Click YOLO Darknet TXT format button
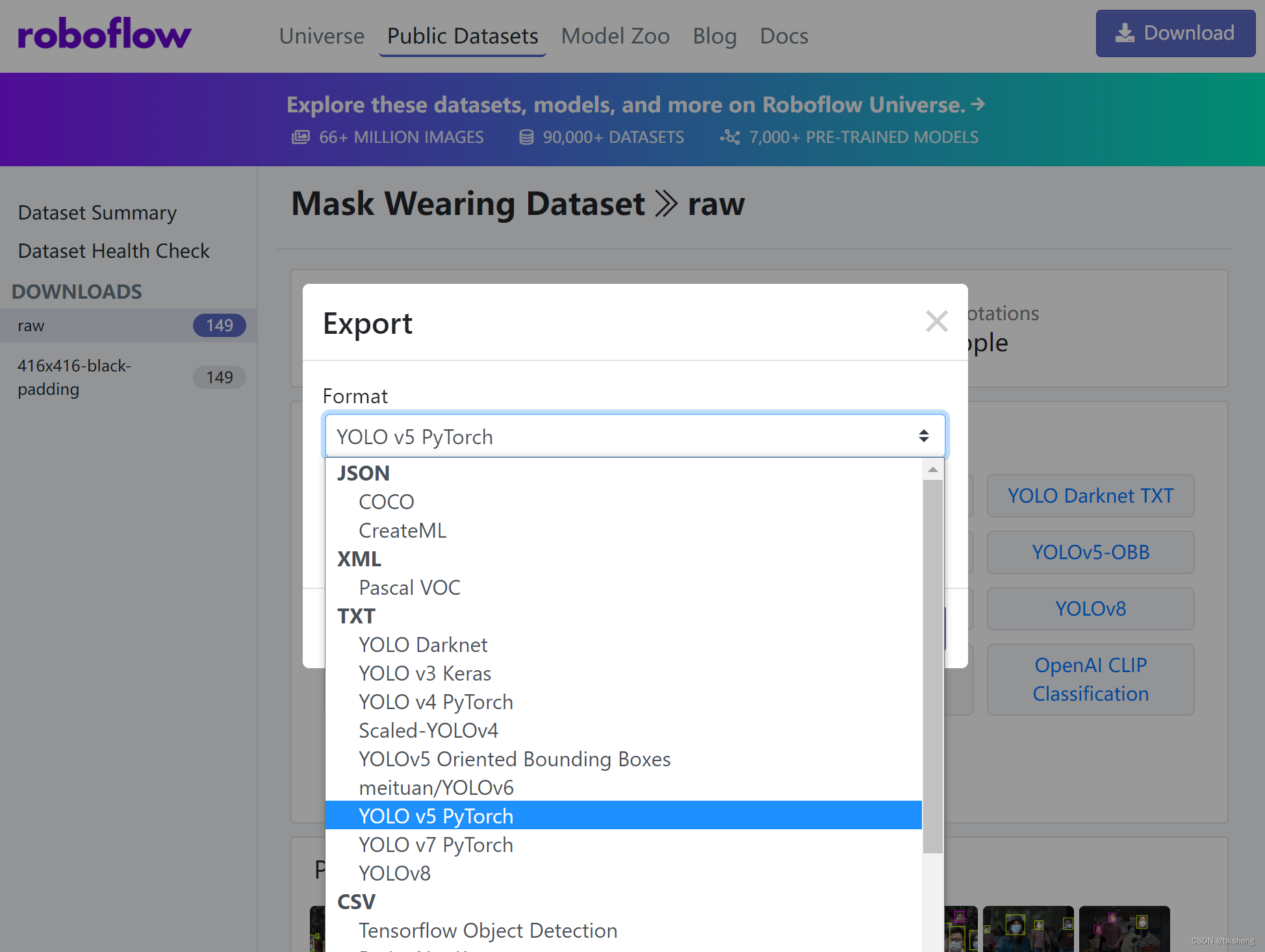Screen dimensions: 1265x952 (x=1090, y=495)
